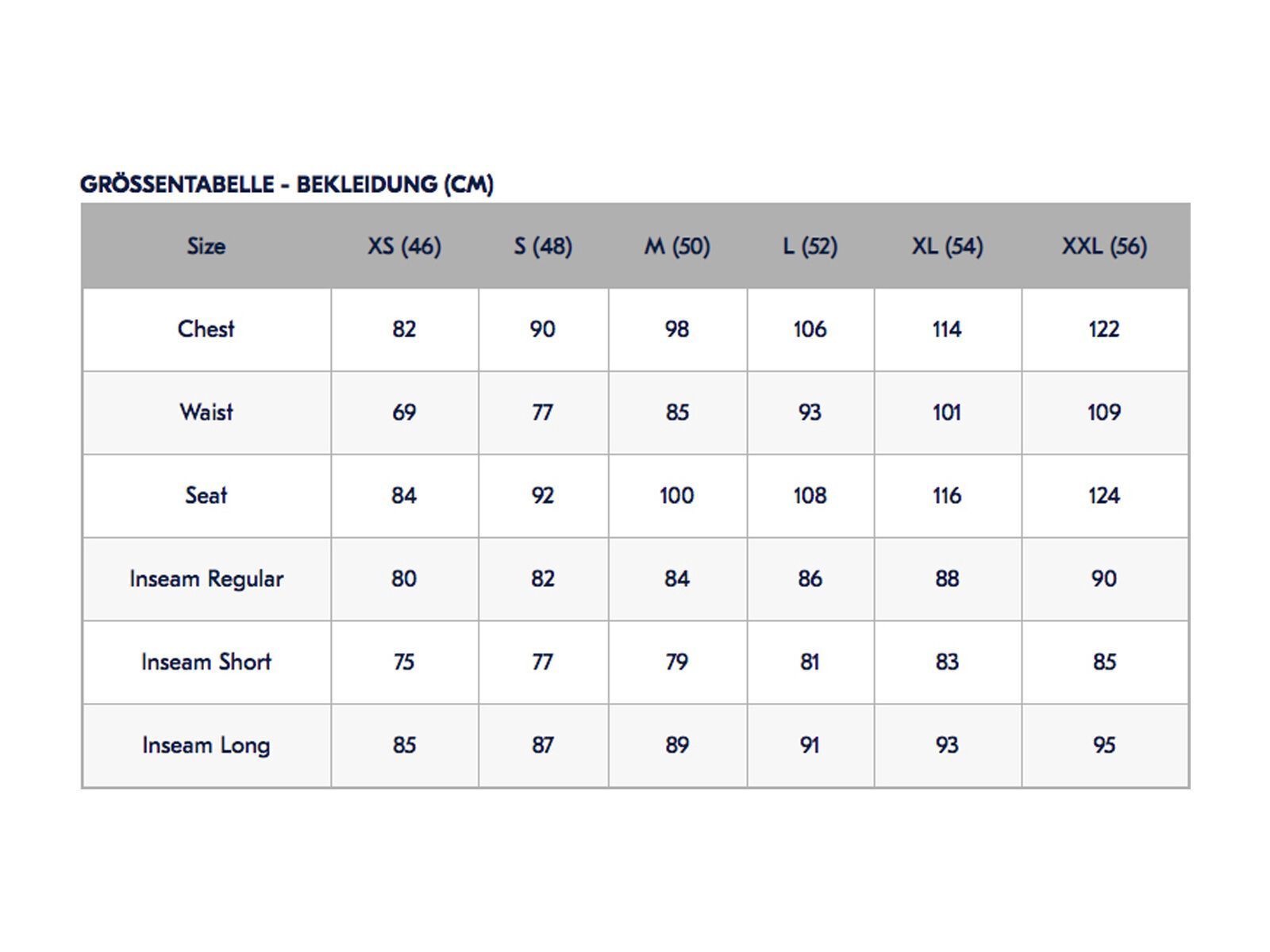Click Seat value 100 for M
The width and height of the screenshot is (1270, 952).
[x=677, y=496]
